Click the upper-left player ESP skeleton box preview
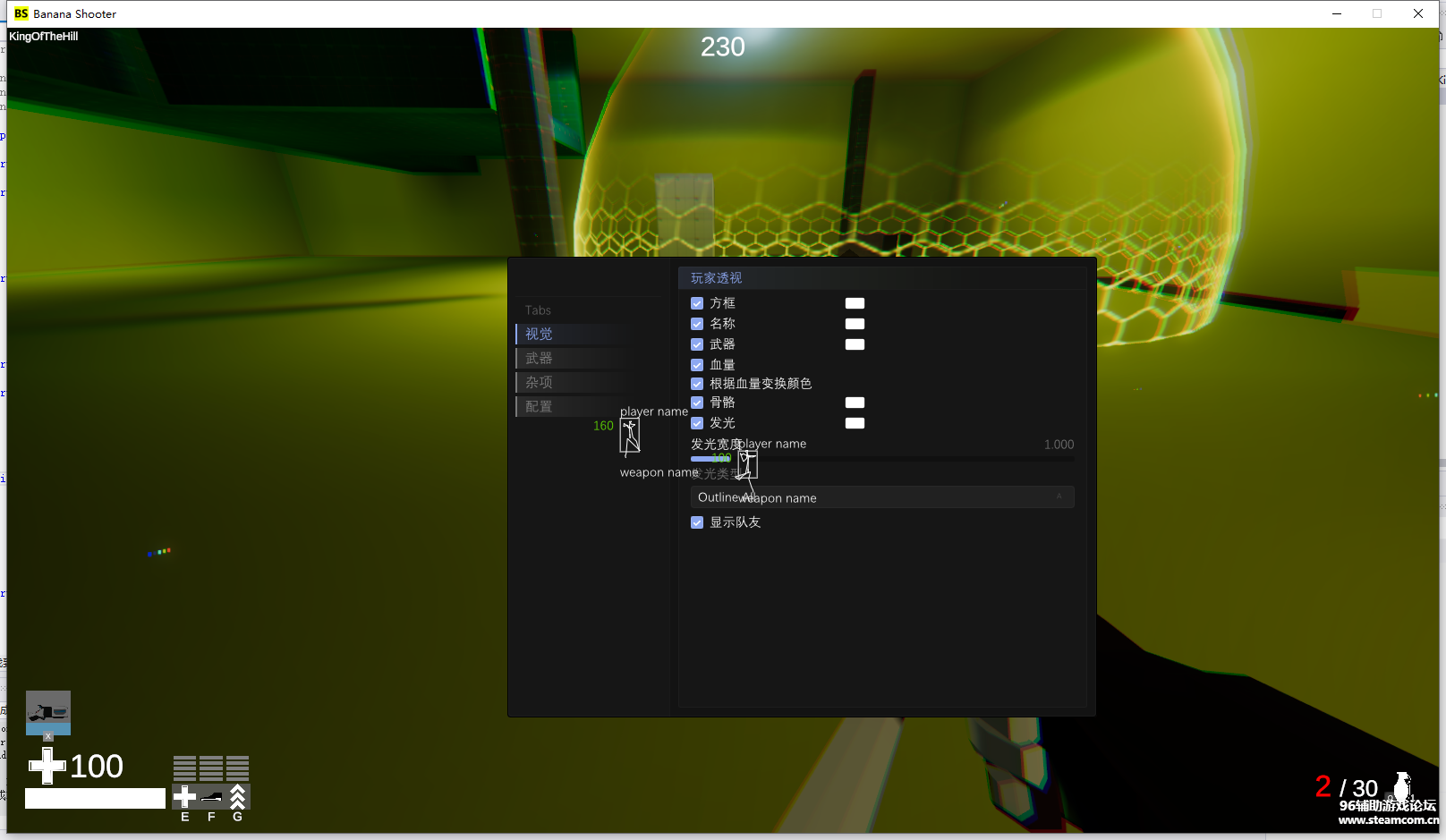This screenshot has height=840, width=1446. (630, 437)
